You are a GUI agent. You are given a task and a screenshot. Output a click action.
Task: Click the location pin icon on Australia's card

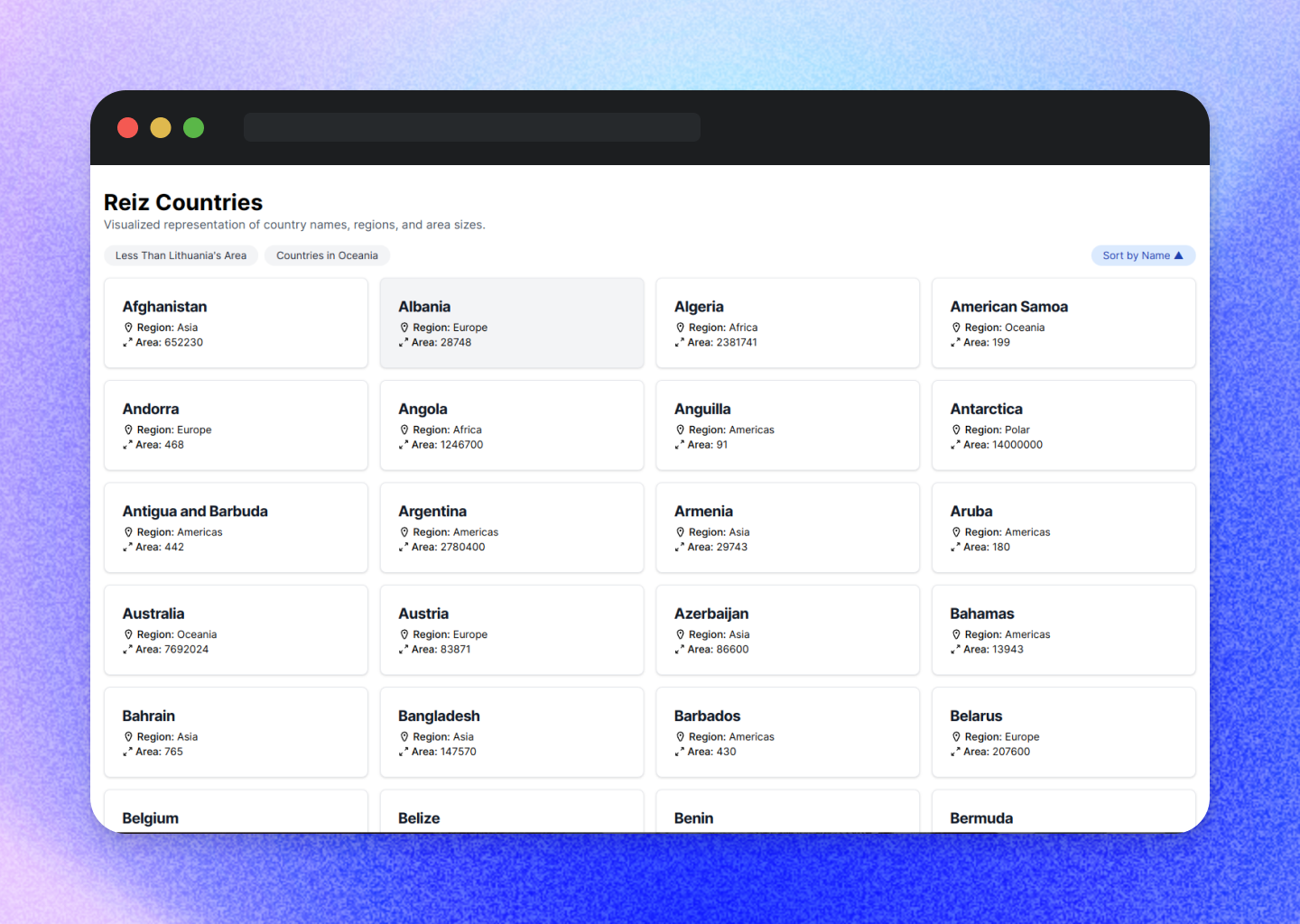[x=128, y=633]
